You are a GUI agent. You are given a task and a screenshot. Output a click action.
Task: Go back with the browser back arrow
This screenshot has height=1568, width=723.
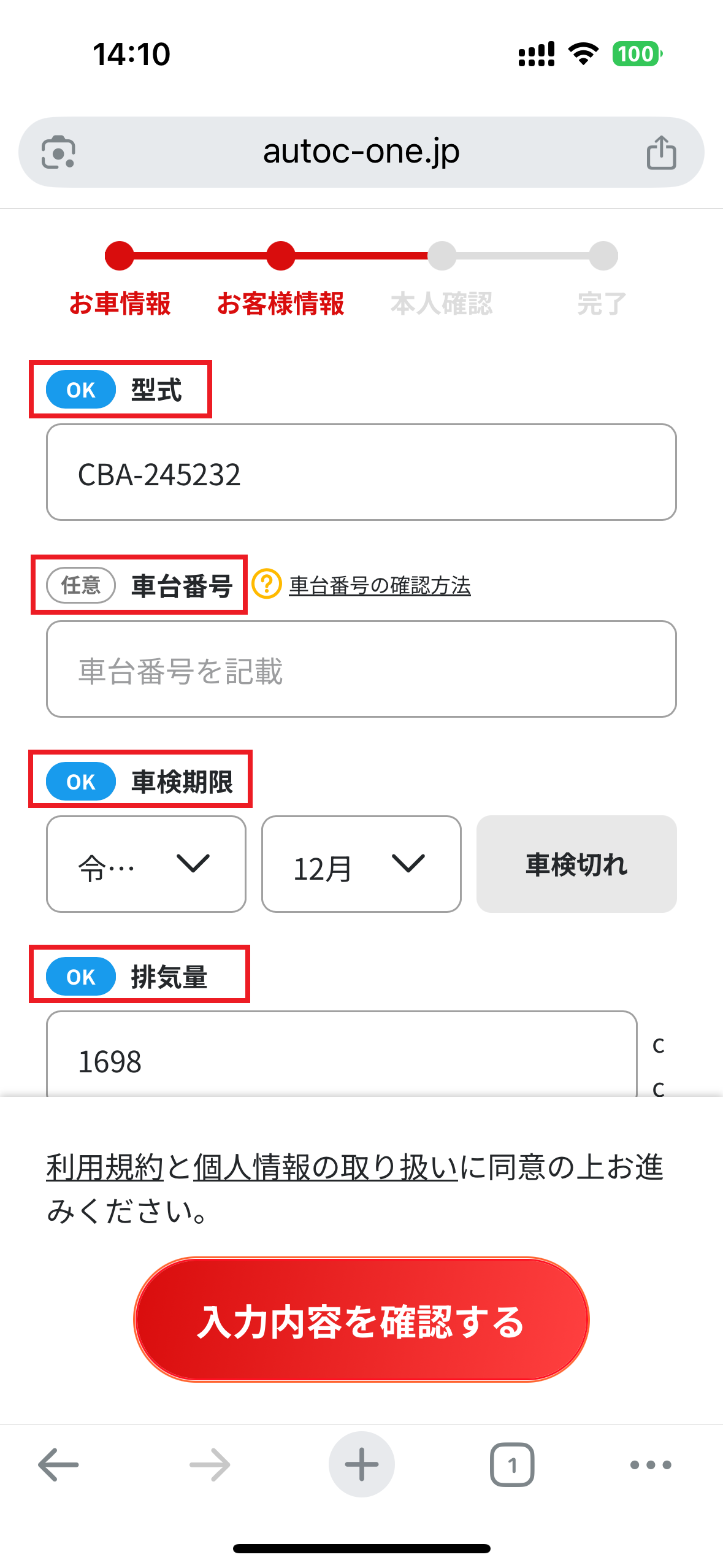(x=58, y=1465)
